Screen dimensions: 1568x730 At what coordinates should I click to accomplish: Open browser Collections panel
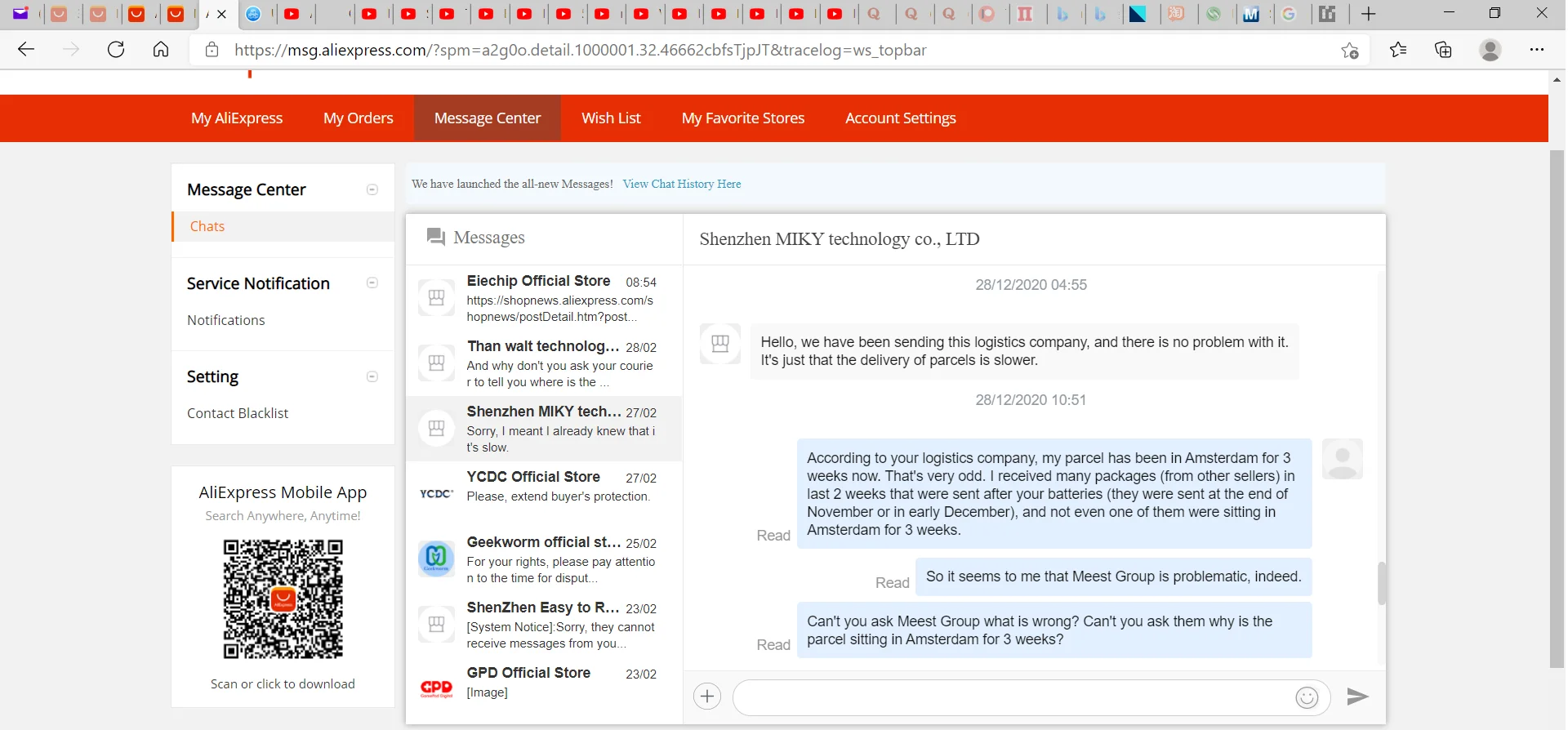click(x=1444, y=50)
